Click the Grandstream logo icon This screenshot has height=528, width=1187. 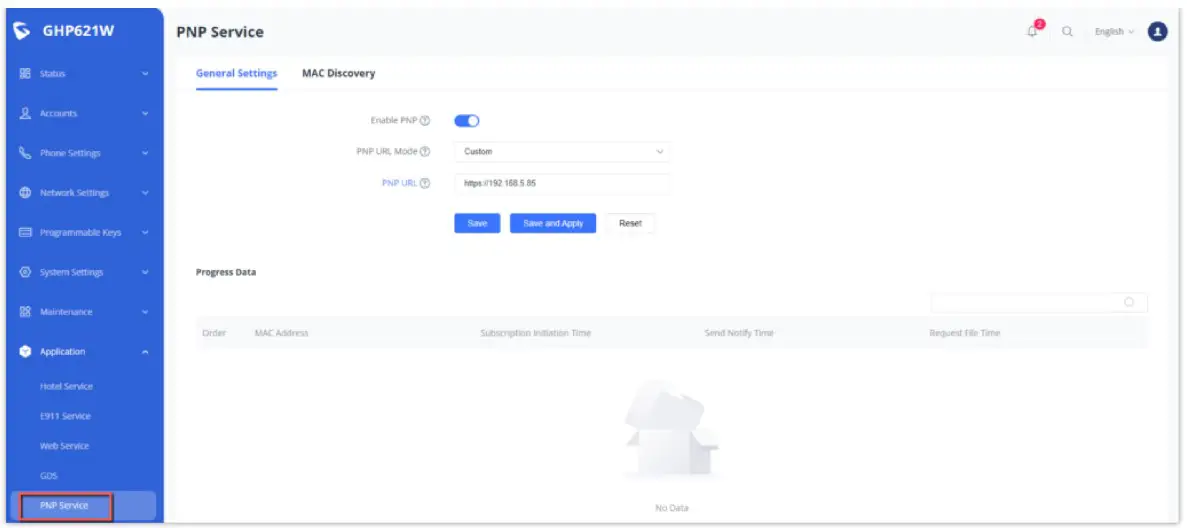23,31
